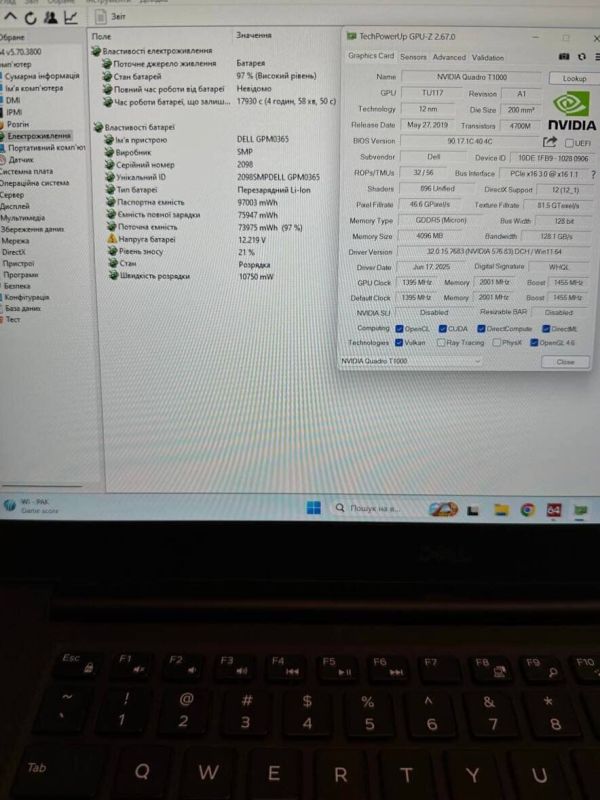The width and height of the screenshot is (600, 800).
Task: Toggle the UEFI checkbox
Action: tap(567, 142)
